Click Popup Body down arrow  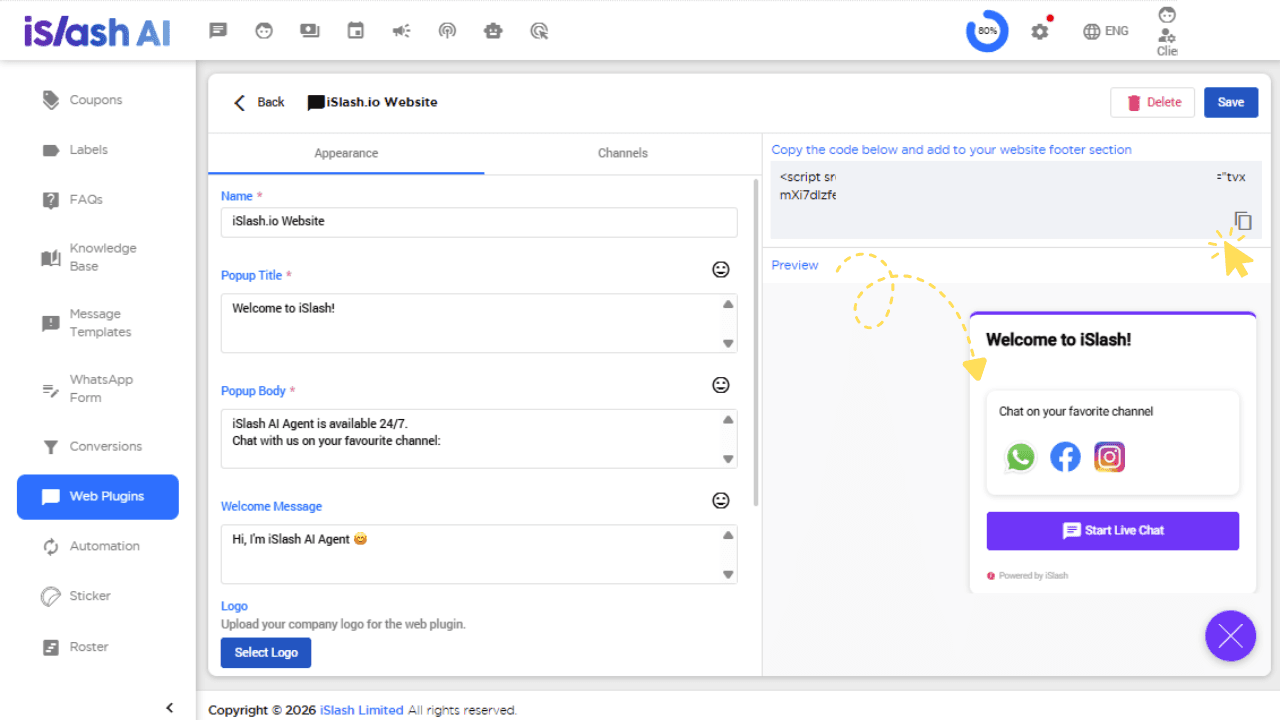tap(728, 460)
